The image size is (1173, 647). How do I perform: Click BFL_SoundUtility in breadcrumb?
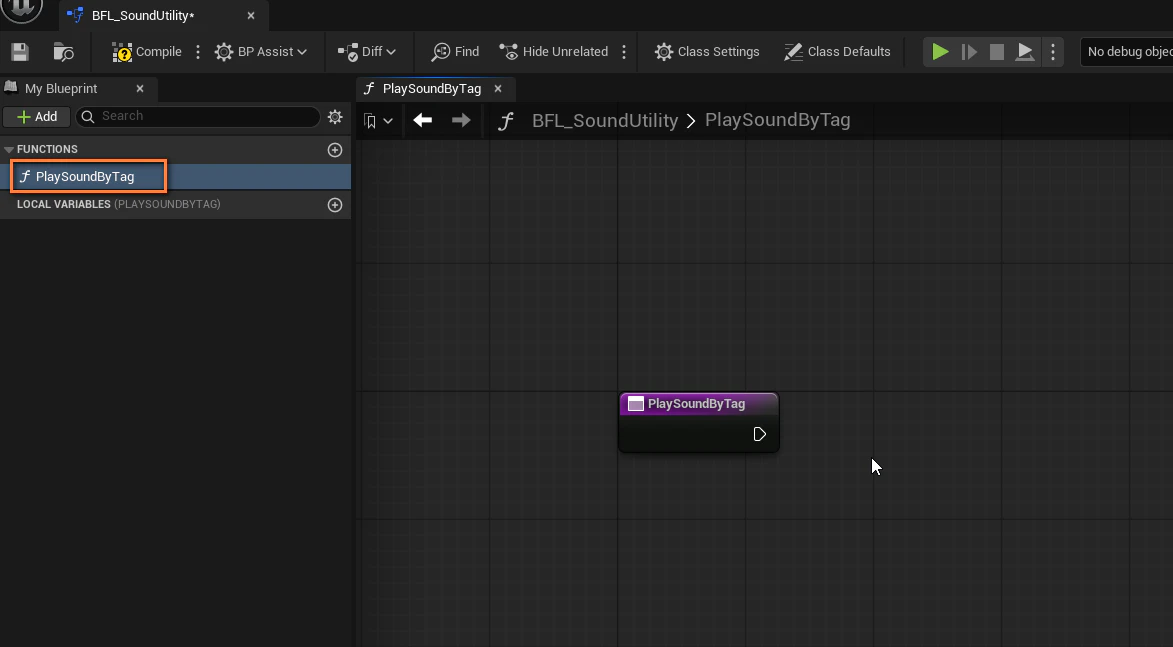point(604,120)
